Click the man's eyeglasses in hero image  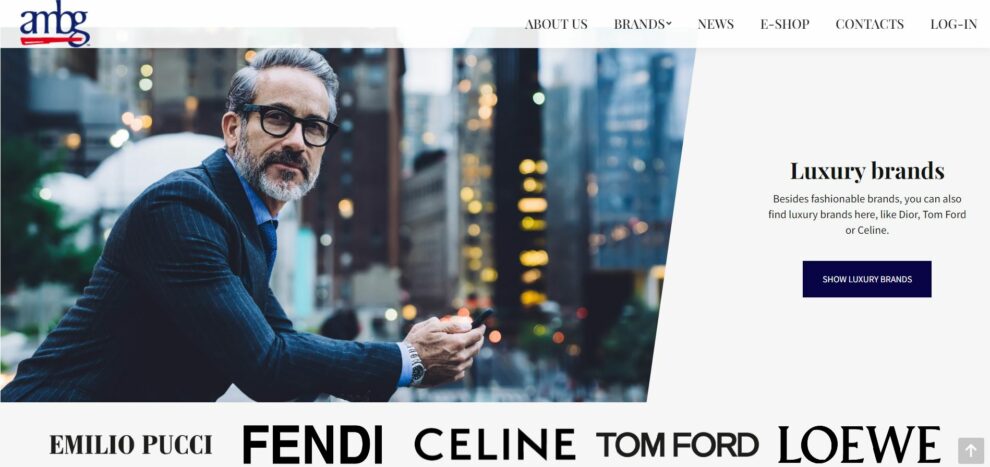coord(289,123)
